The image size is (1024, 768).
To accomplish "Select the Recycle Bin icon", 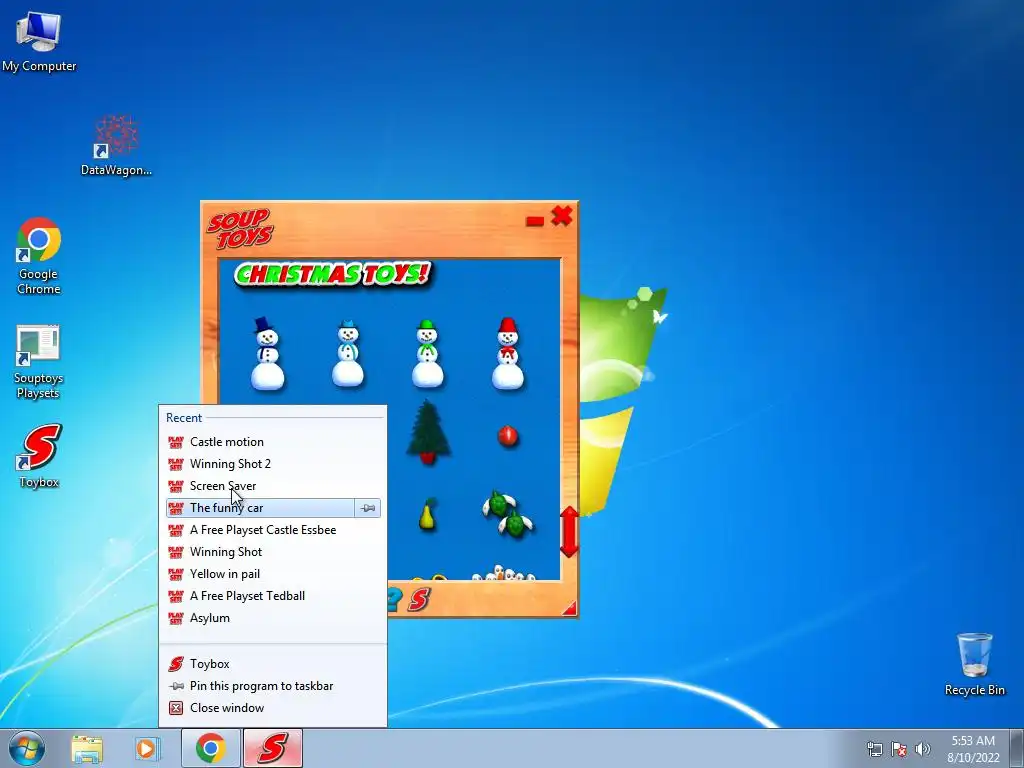I will point(974,664).
